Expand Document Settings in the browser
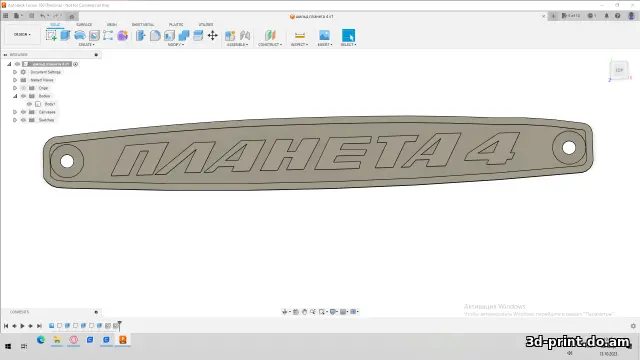The image size is (640, 360). (x=15, y=72)
